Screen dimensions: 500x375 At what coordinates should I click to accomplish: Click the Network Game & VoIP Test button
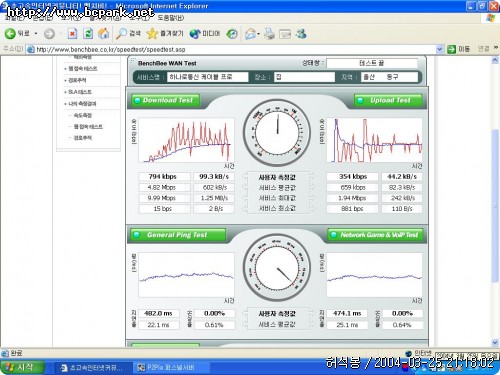coord(375,235)
